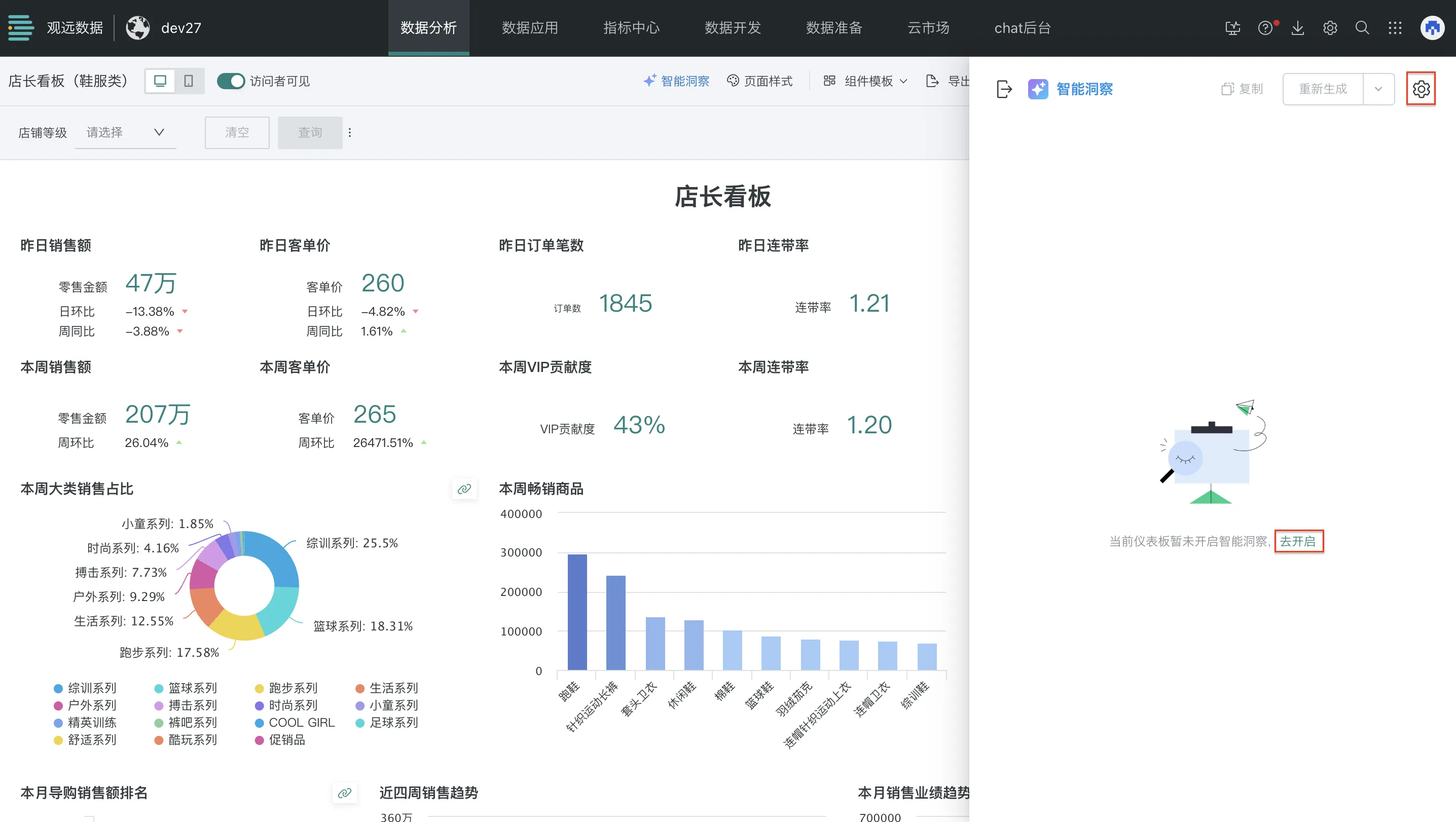Open the smart insight settings gear
This screenshot has width=1456, height=822.
click(1421, 89)
